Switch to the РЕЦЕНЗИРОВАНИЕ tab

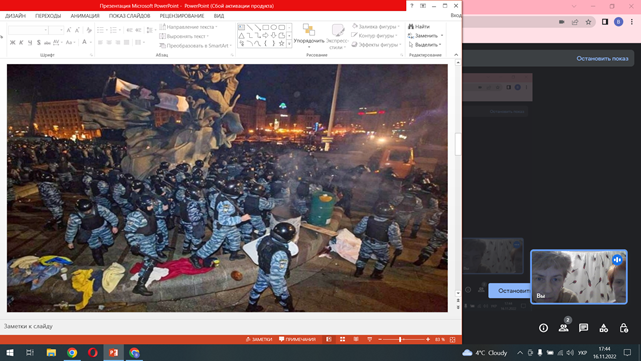[182, 16]
